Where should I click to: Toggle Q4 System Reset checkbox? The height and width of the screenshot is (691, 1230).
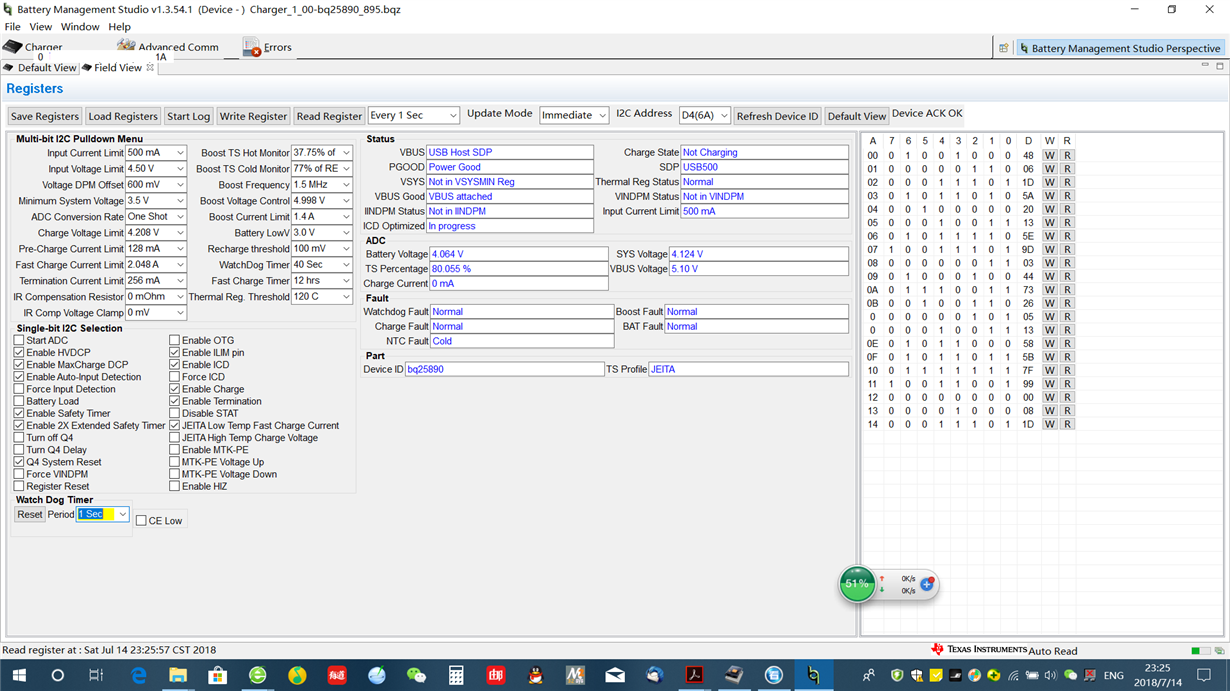[x=19, y=462]
